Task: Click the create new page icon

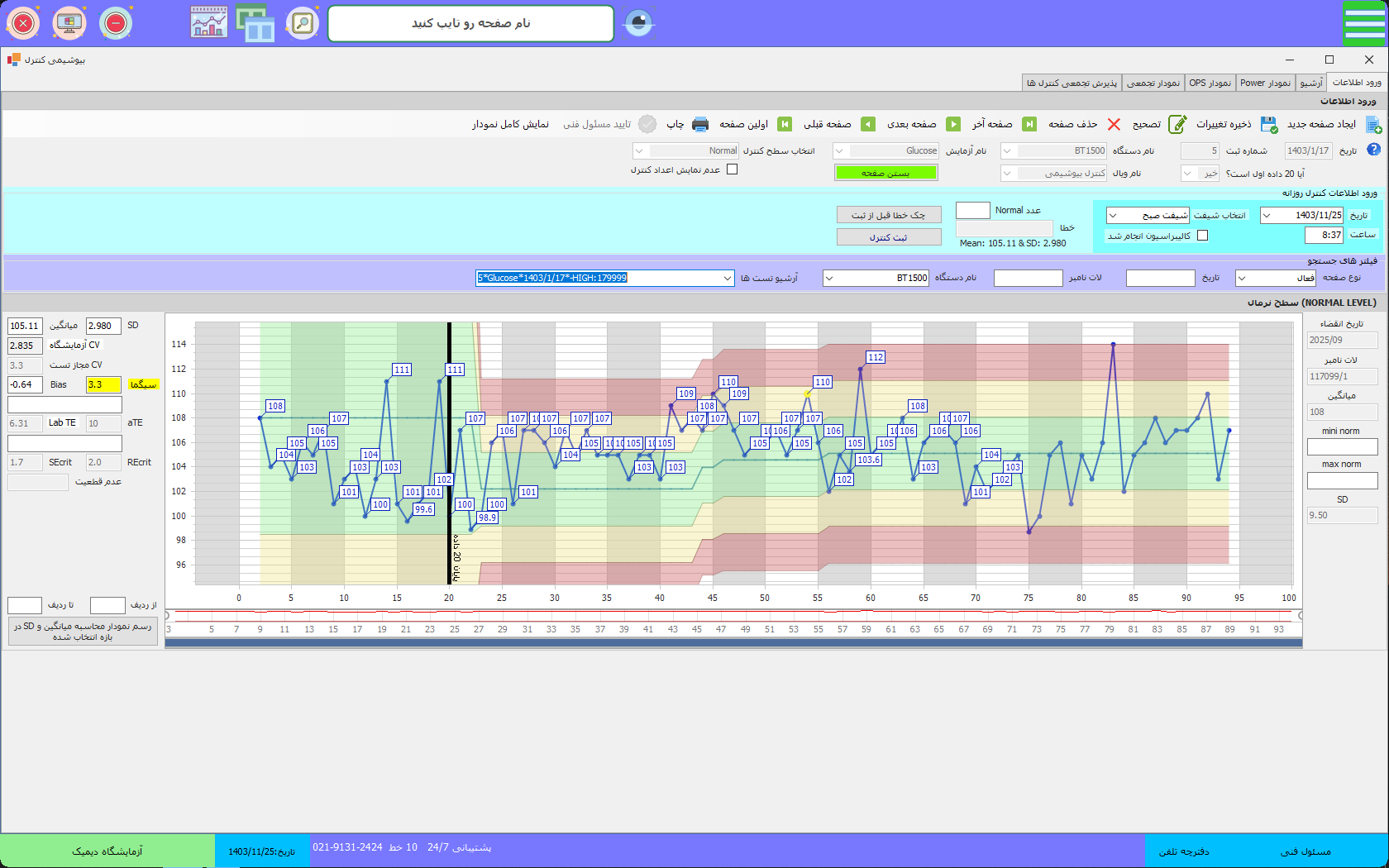Action: 1373,124
